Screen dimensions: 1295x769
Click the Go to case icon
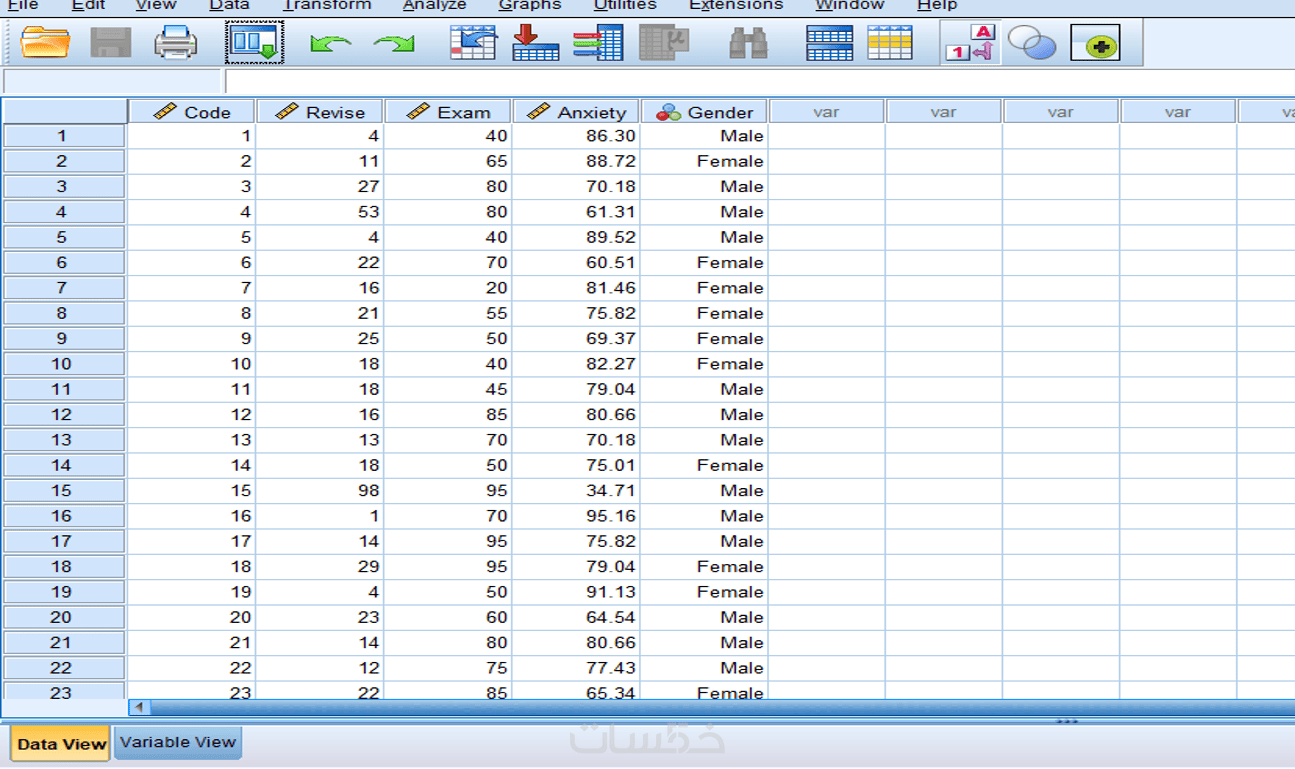pos(473,43)
